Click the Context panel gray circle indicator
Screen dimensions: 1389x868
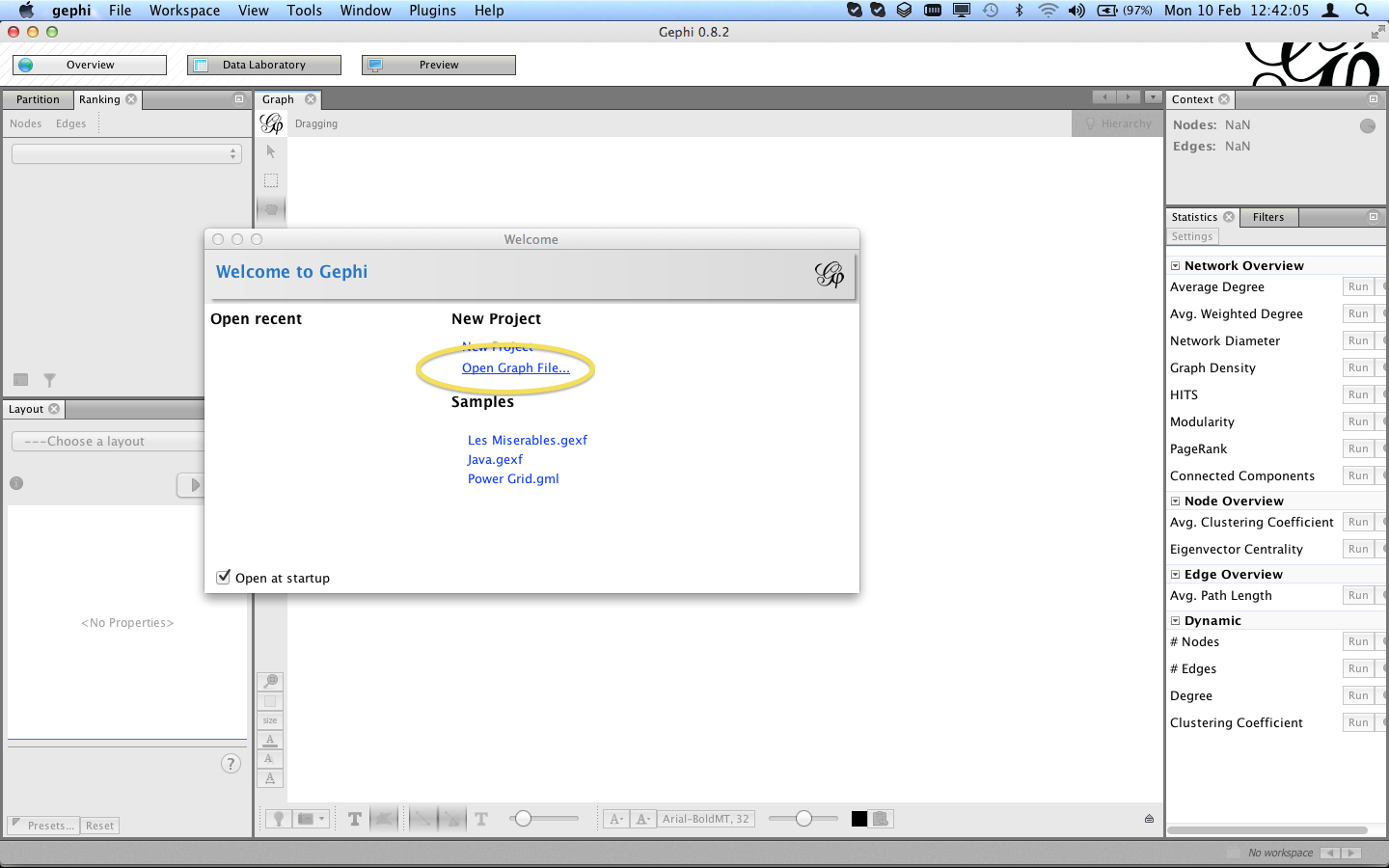pos(1368,126)
